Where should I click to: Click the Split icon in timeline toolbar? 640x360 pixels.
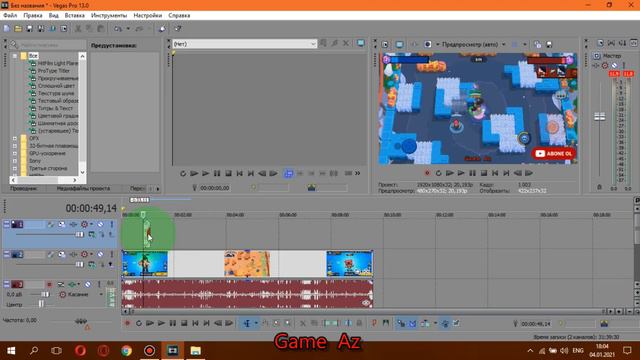(x=348, y=323)
